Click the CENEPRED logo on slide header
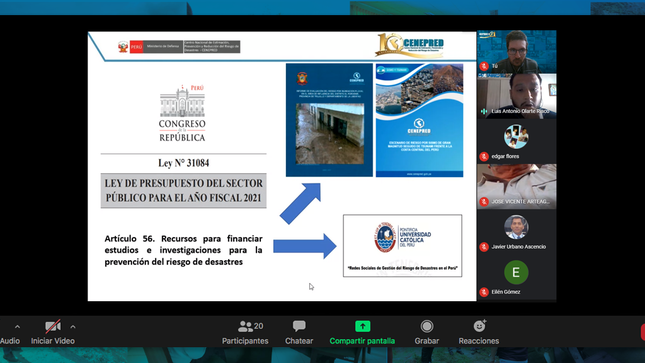Image resolution: width=645 pixels, height=363 pixels. [x=410, y=45]
